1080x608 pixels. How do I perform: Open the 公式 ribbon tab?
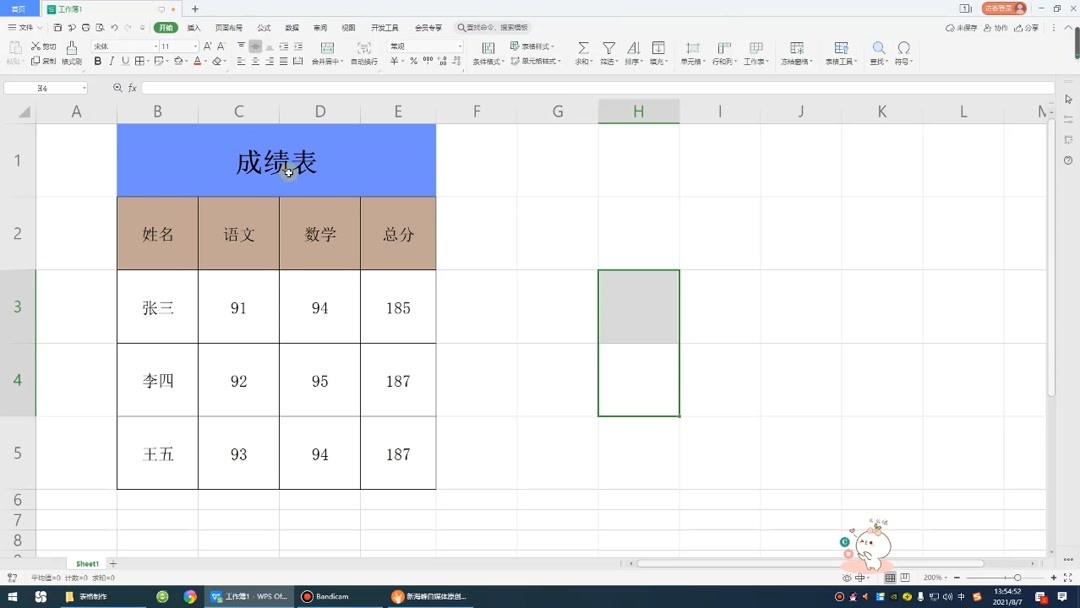(262, 27)
